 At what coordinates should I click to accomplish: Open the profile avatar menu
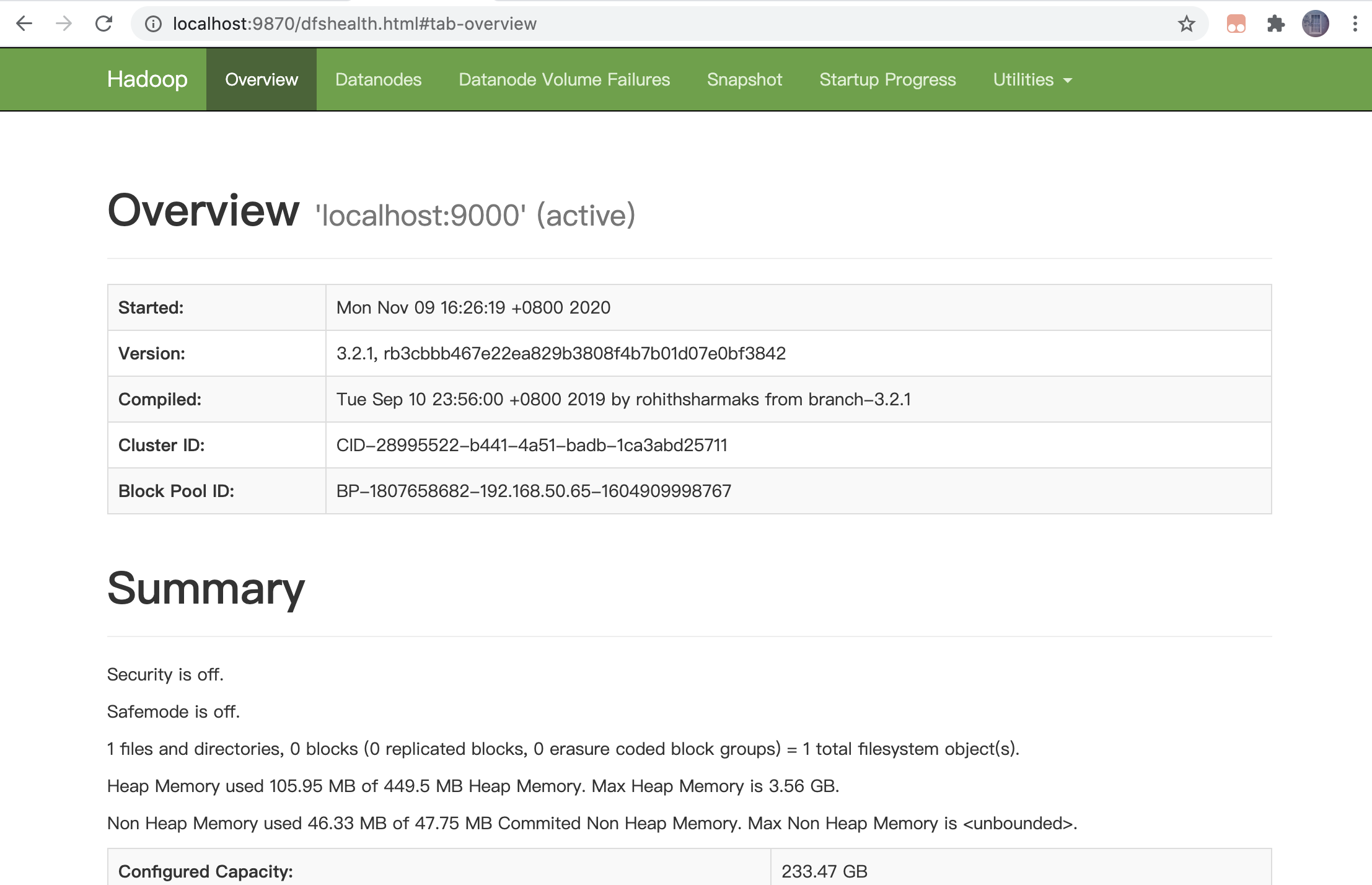point(1315,24)
